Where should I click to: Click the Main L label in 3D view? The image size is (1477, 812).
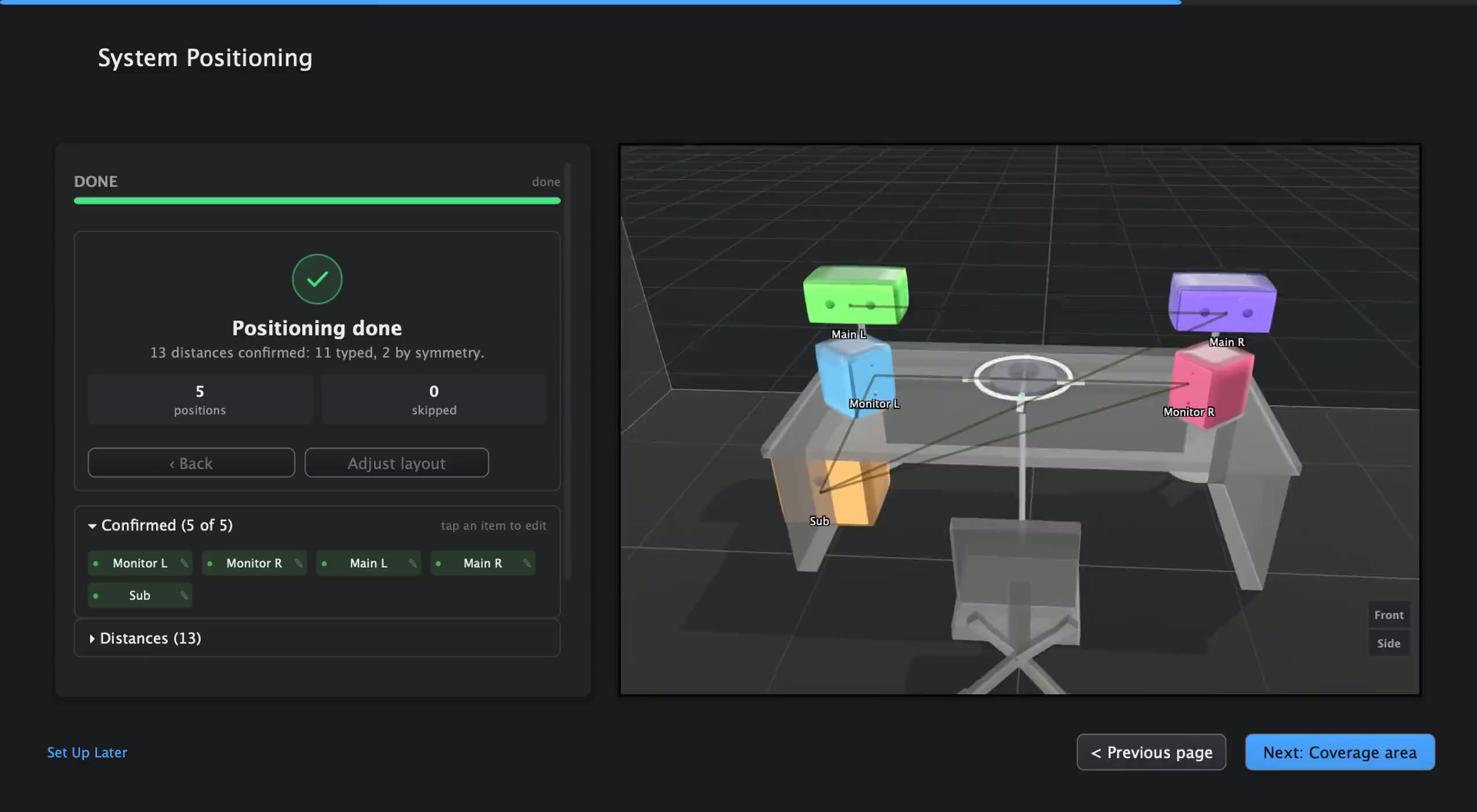click(x=849, y=334)
